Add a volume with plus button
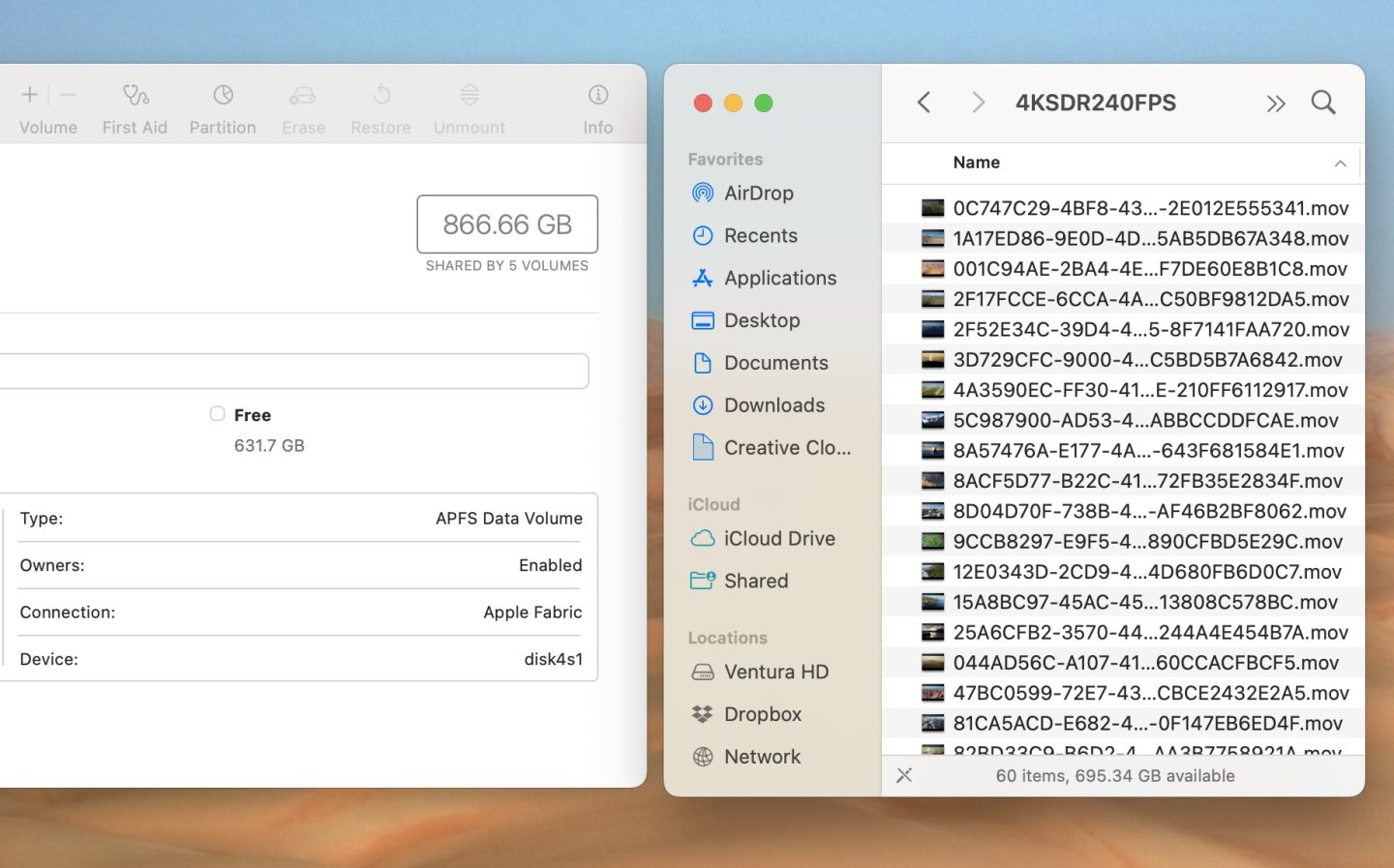The width and height of the screenshot is (1394, 868). coord(30,95)
